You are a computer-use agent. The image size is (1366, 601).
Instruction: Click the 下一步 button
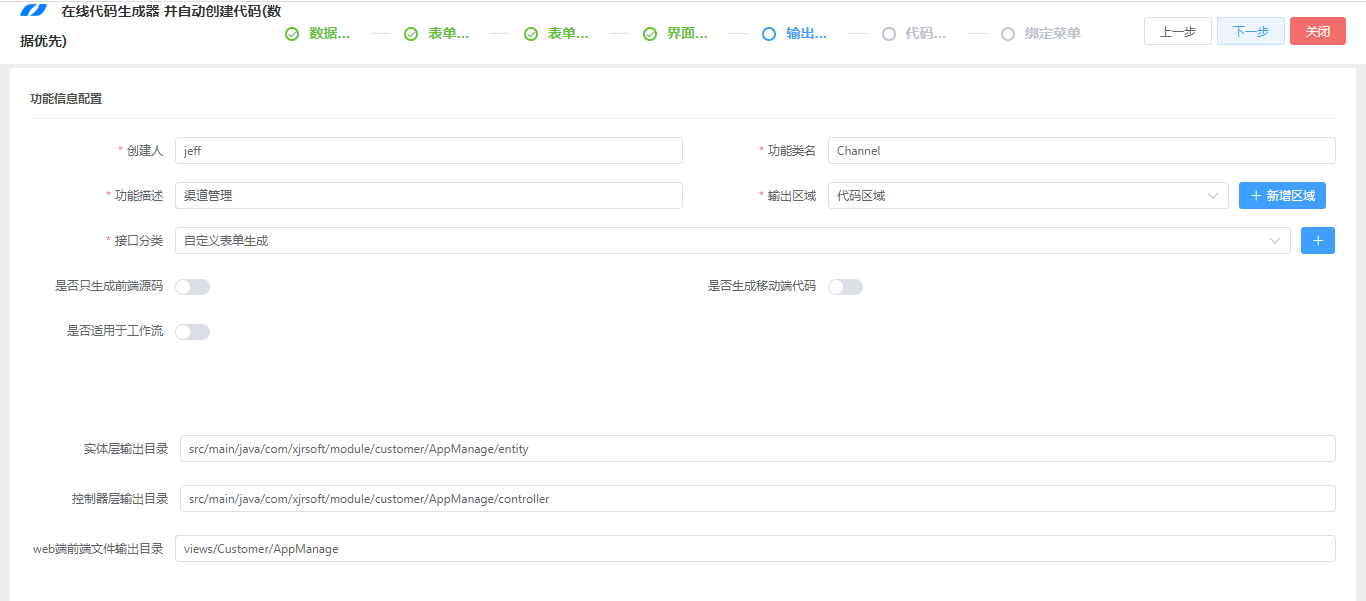coord(1250,31)
